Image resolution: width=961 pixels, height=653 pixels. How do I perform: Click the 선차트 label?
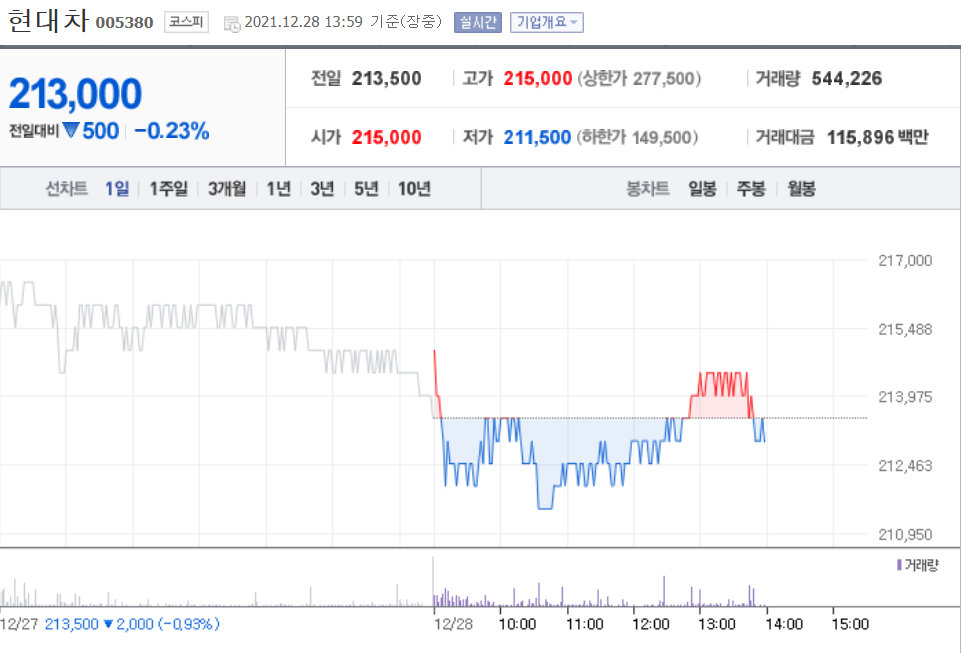tap(67, 189)
